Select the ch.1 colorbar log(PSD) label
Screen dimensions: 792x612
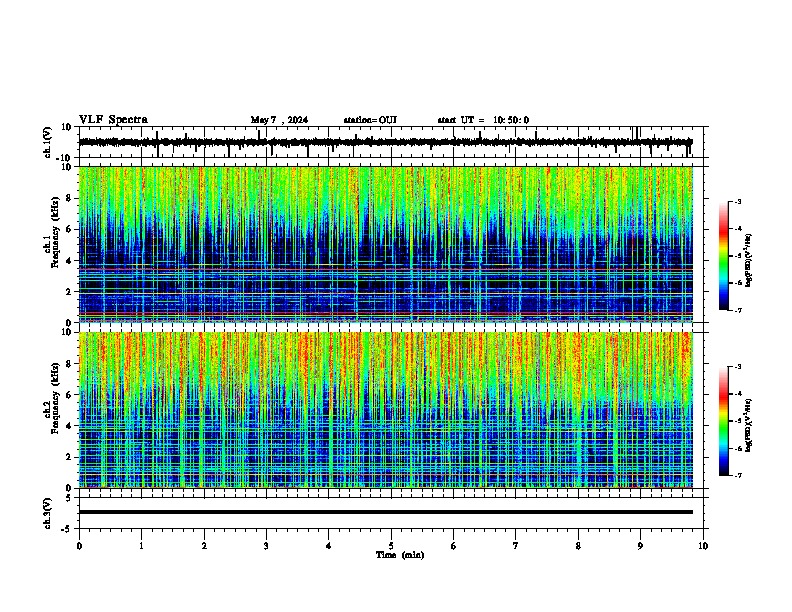click(x=748, y=261)
